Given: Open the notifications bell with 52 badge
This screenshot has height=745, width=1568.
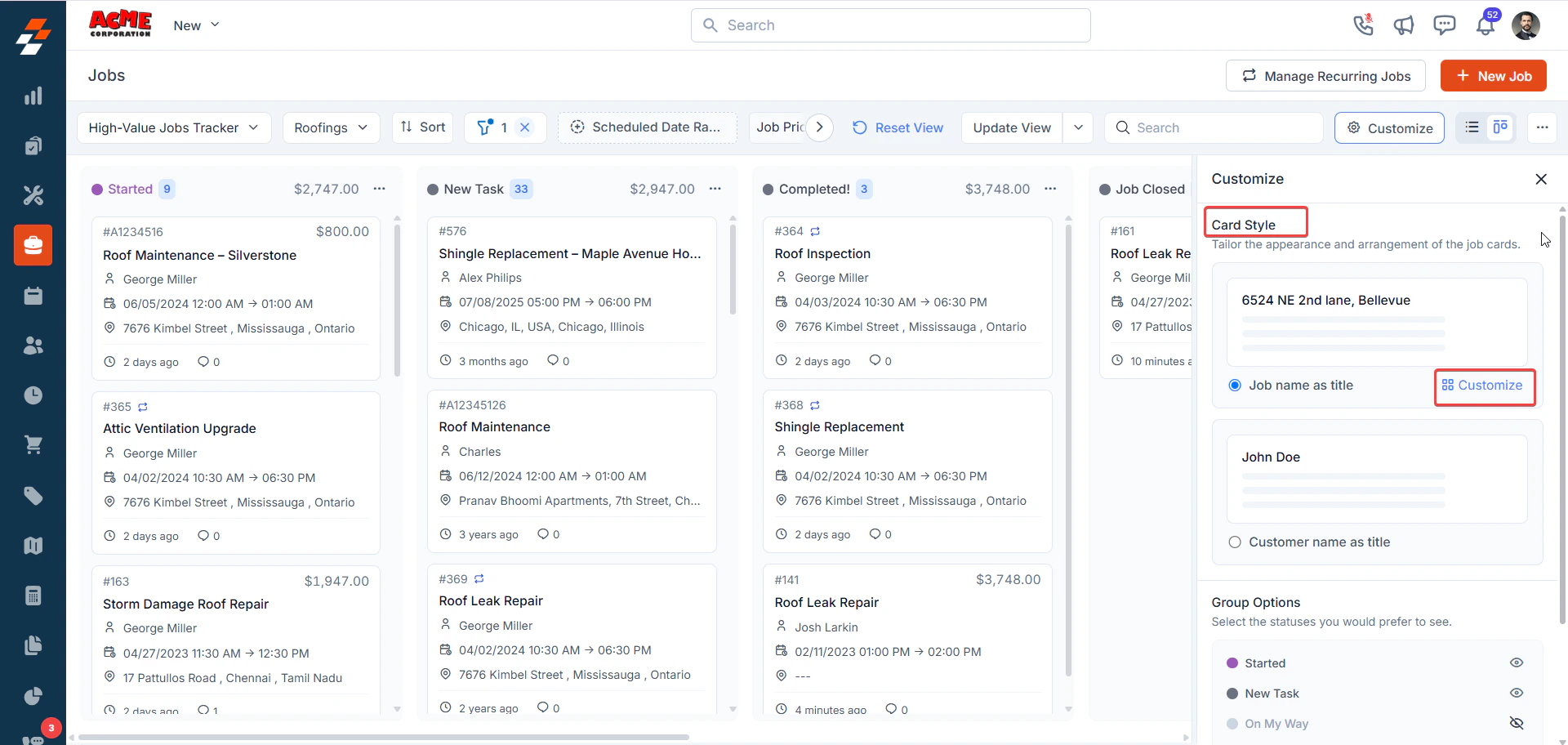Looking at the screenshot, I should click(x=1486, y=25).
